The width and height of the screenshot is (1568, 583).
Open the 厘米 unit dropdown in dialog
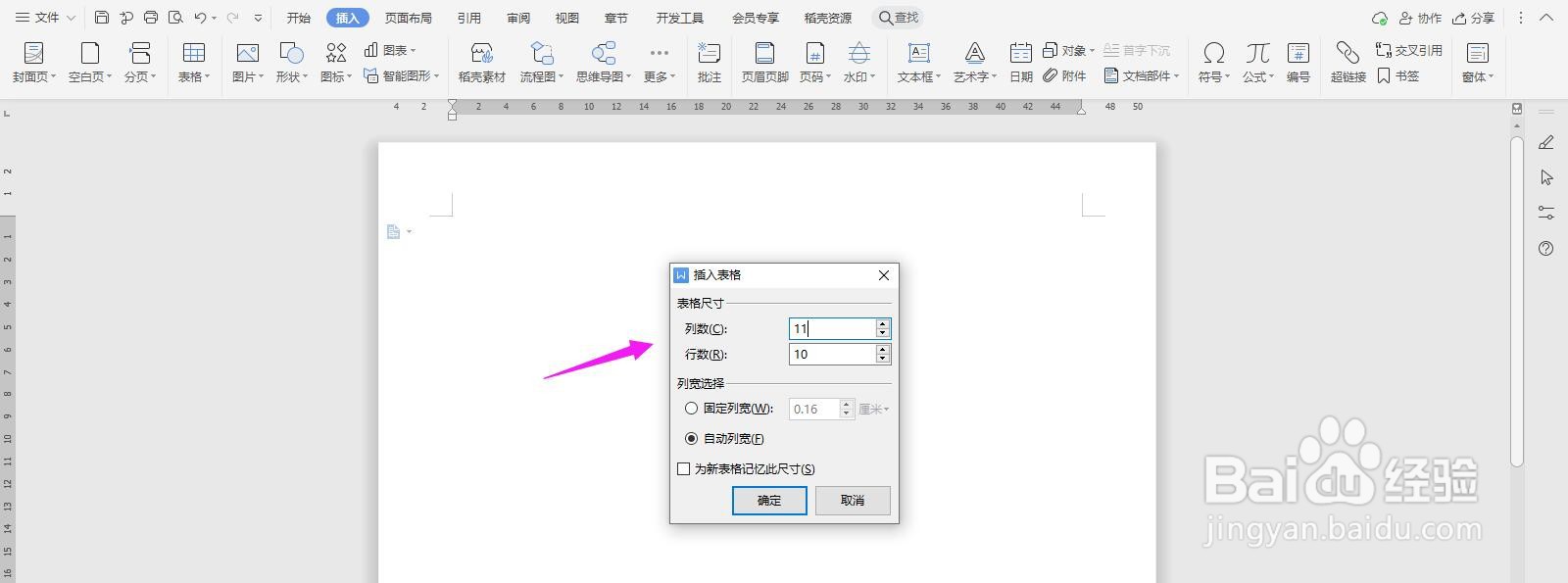point(874,410)
